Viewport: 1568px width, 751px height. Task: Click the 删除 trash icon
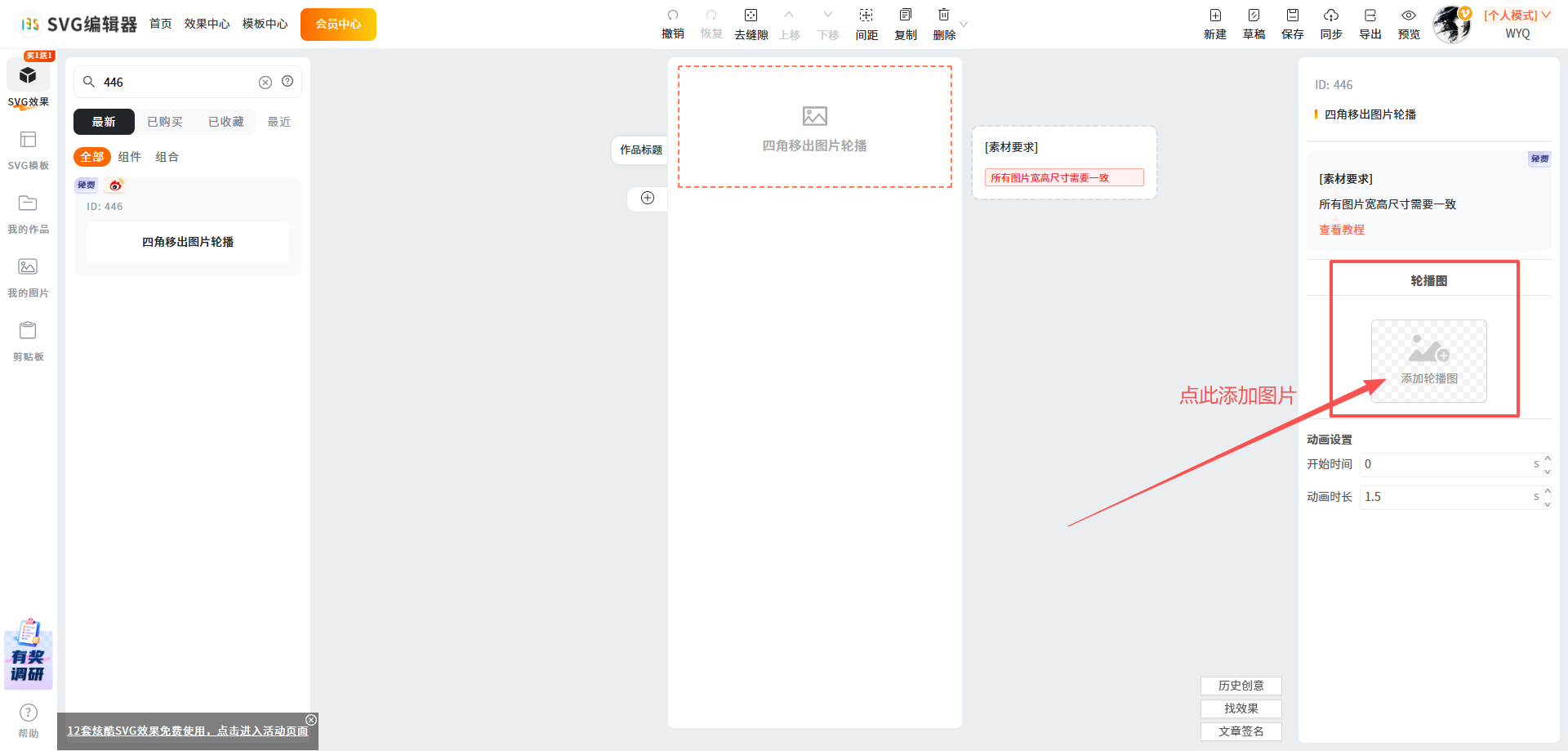[944, 16]
